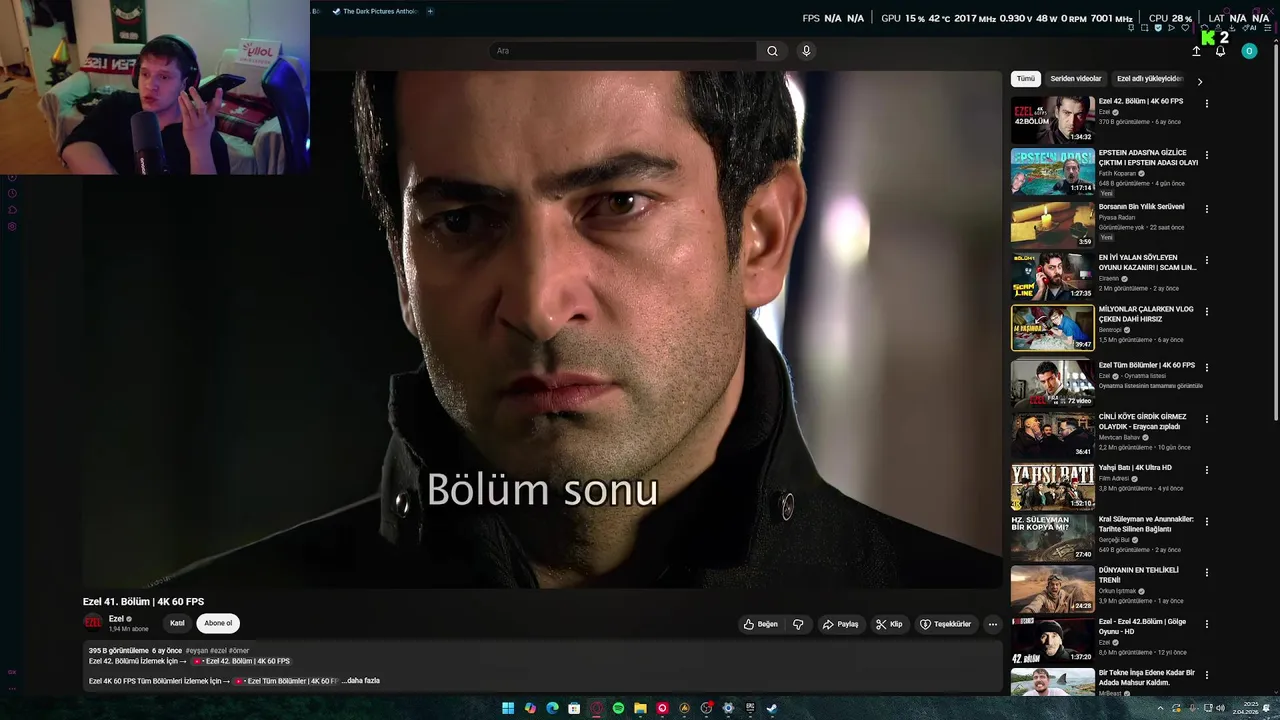Select the Tümü filter chip

point(1026,79)
